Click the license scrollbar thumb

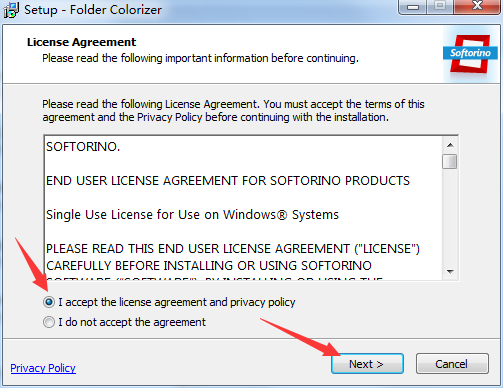pyautogui.click(x=450, y=162)
